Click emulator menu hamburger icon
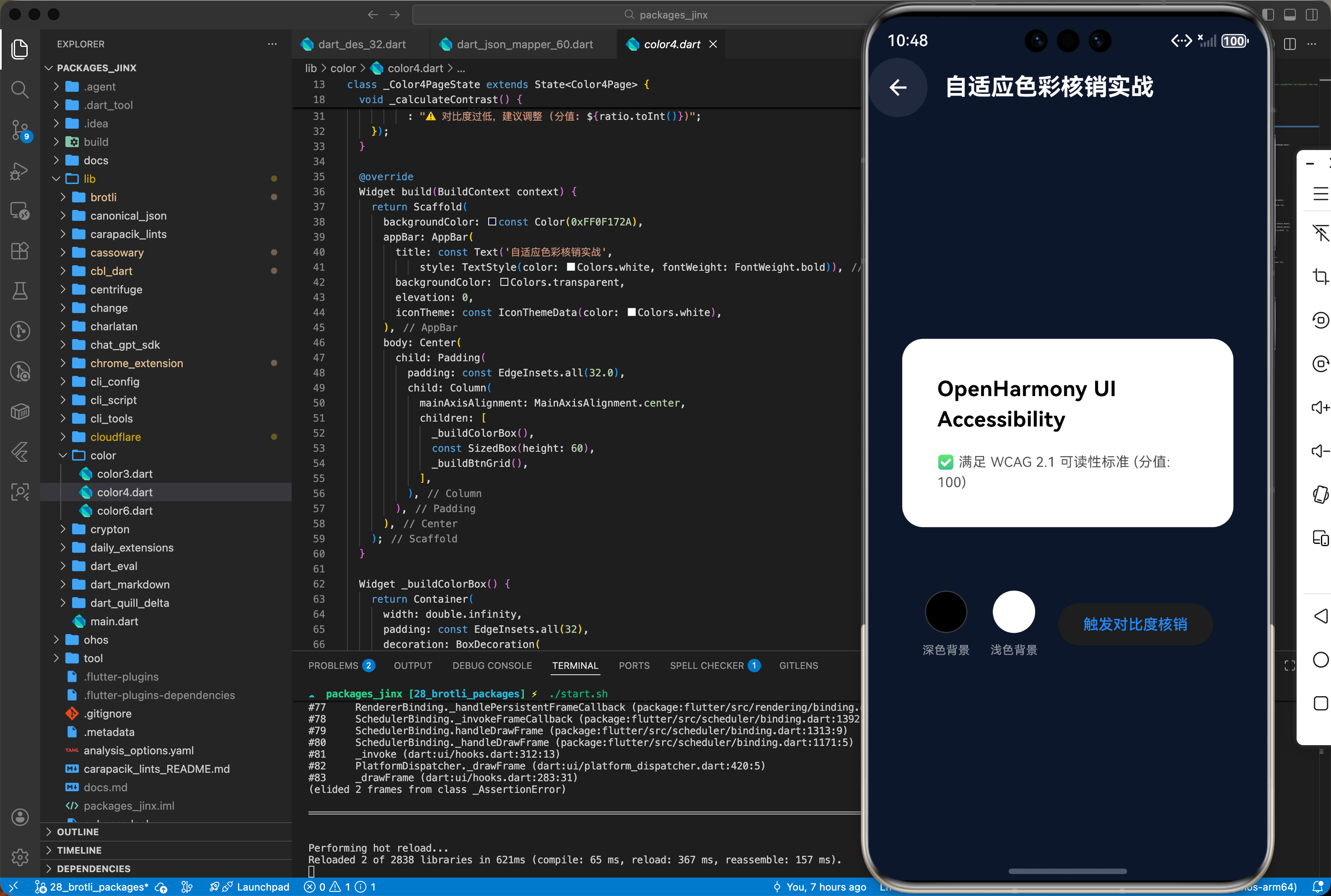The width and height of the screenshot is (1331, 896). (1320, 194)
